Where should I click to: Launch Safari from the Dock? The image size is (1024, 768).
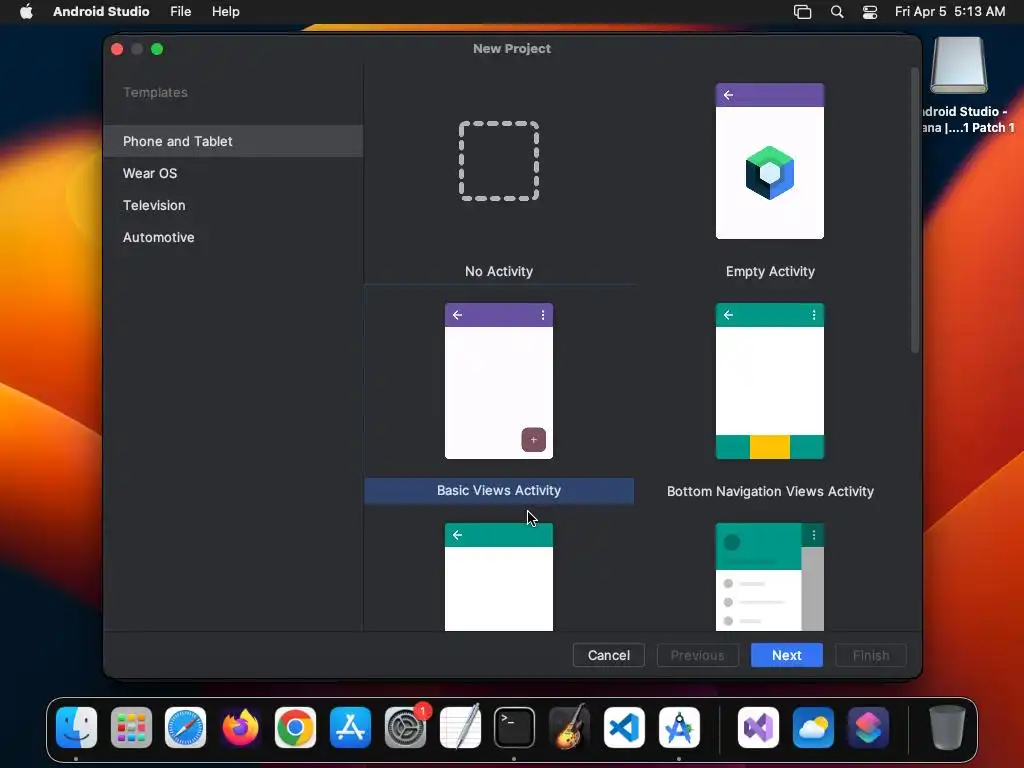click(185, 728)
